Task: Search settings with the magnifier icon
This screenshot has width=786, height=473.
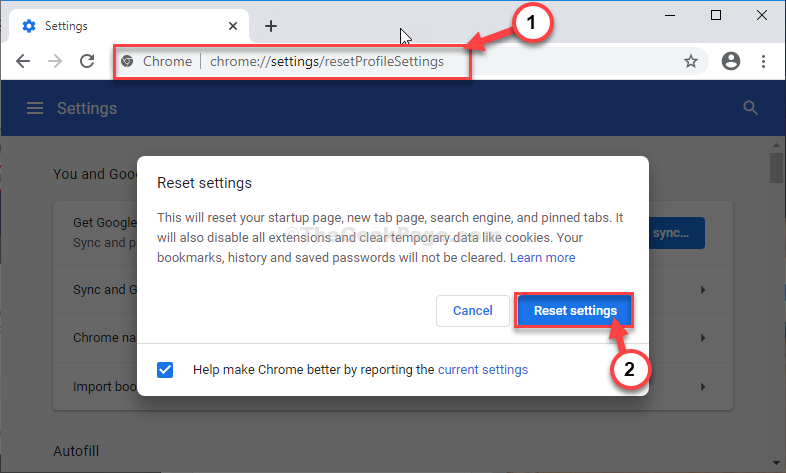Action: pos(750,108)
